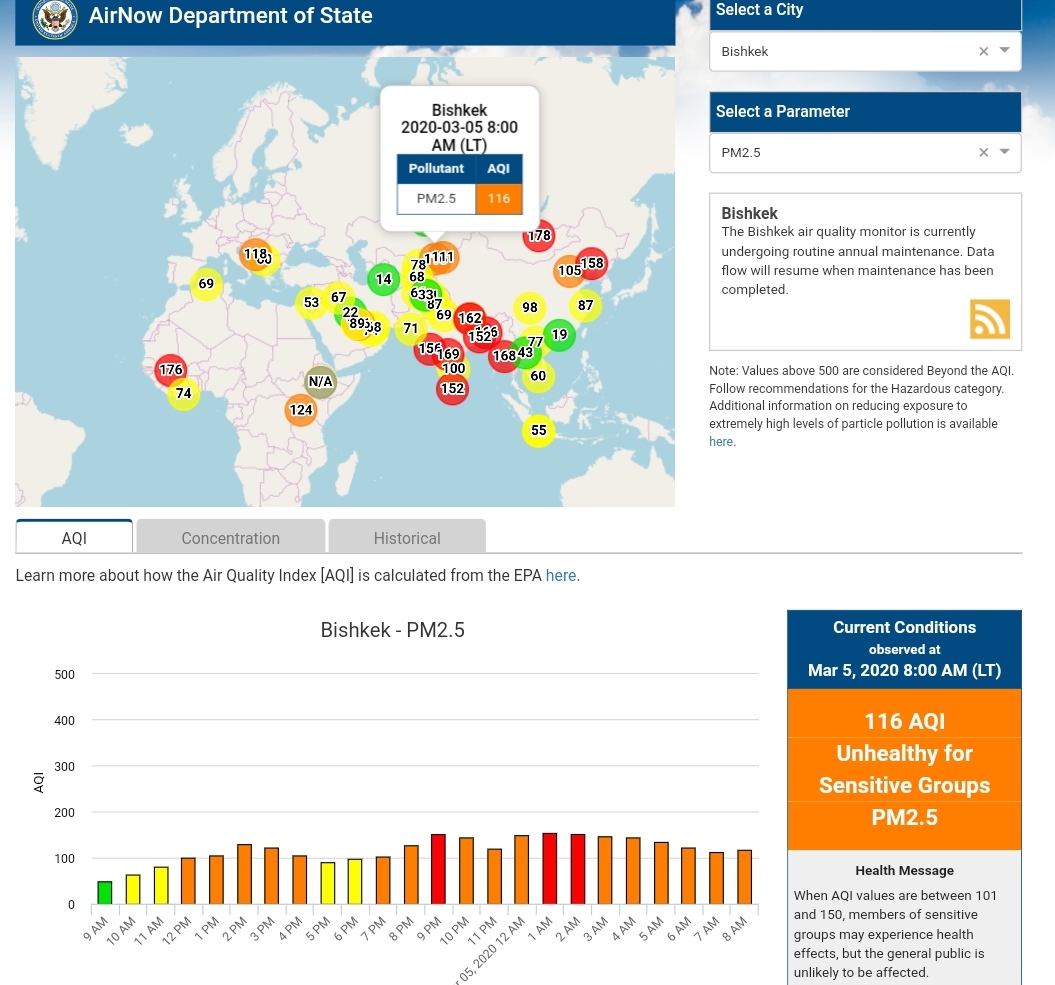Click the yellow 55 map marker
Screen dimensions: 1055x985
tap(539, 431)
